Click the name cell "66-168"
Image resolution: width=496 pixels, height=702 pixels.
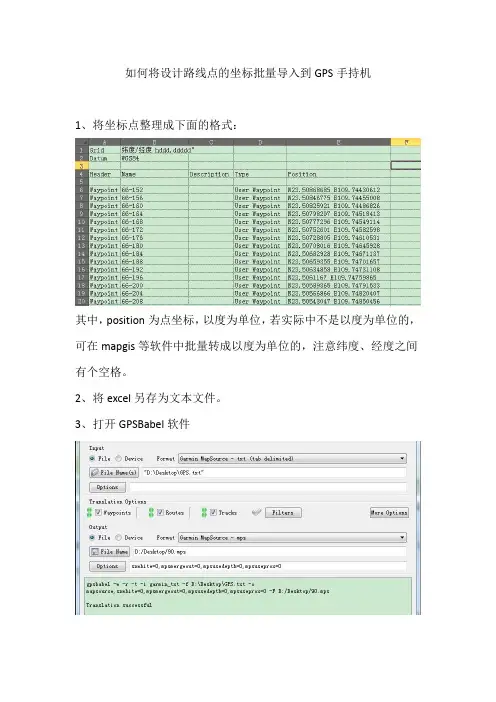tap(154, 222)
